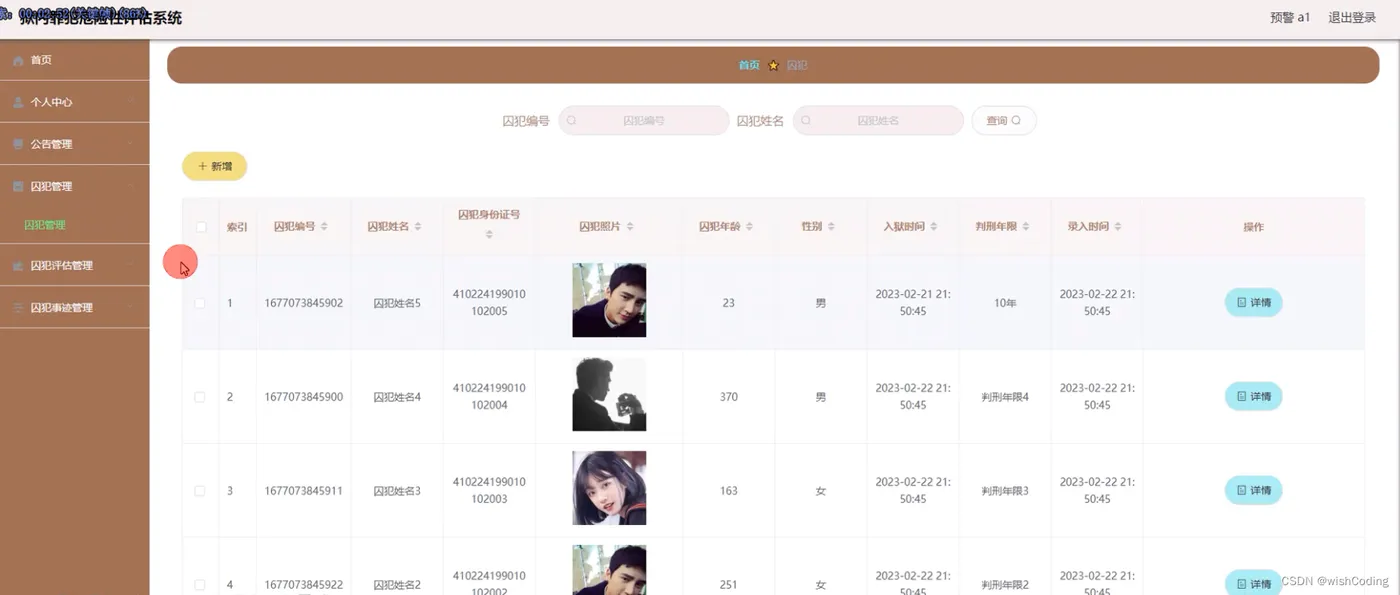Click the cell 1677073845900
1400x595 pixels.
pyautogui.click(x=304, y=397)
